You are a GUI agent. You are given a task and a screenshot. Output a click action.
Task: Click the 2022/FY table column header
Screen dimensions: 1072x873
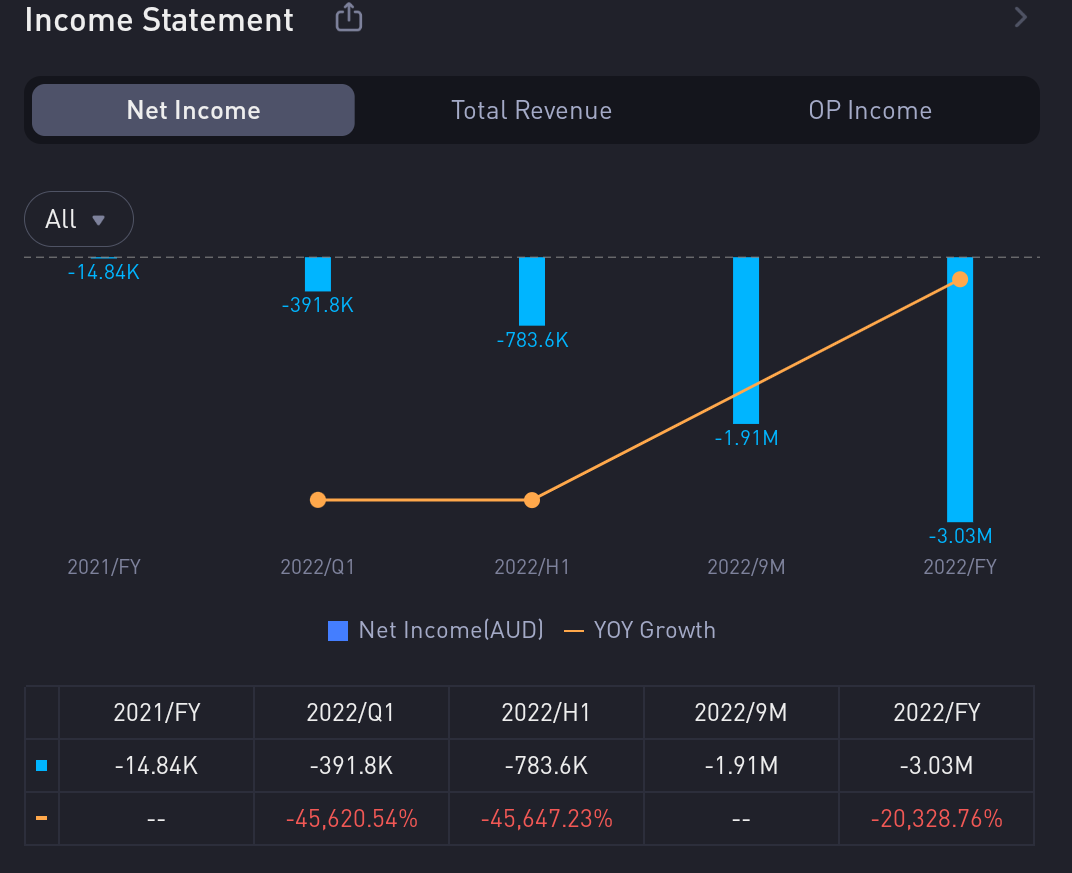936,713
